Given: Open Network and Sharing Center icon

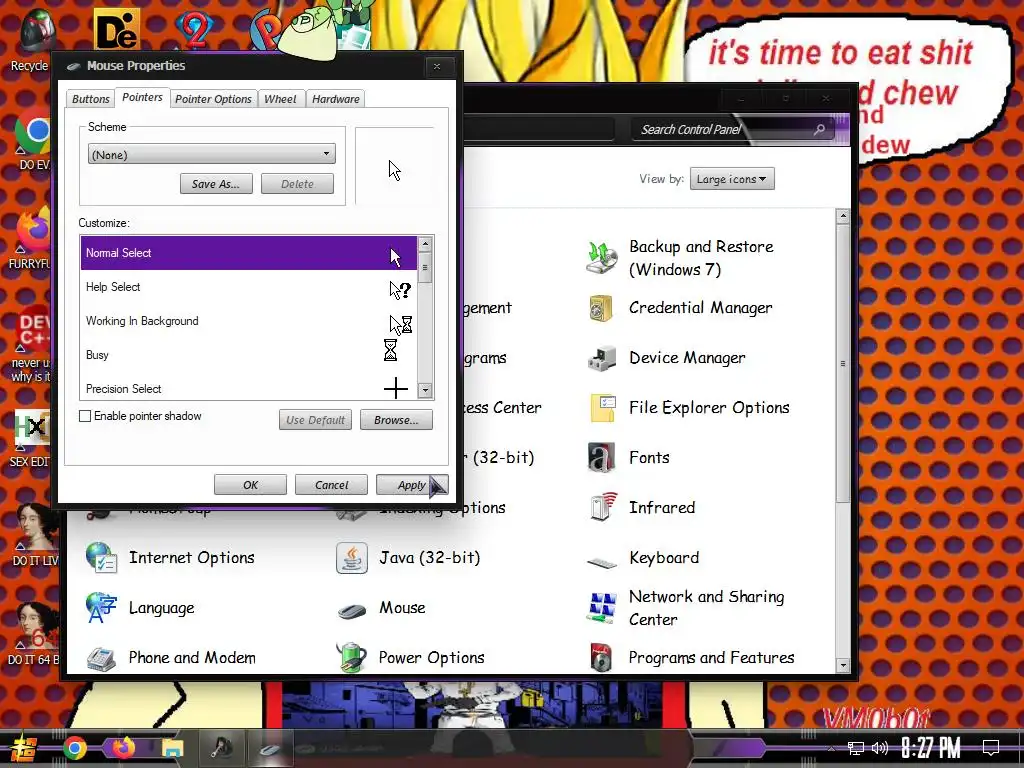Looking at the screenshot, I should click(x=601, y=607).
